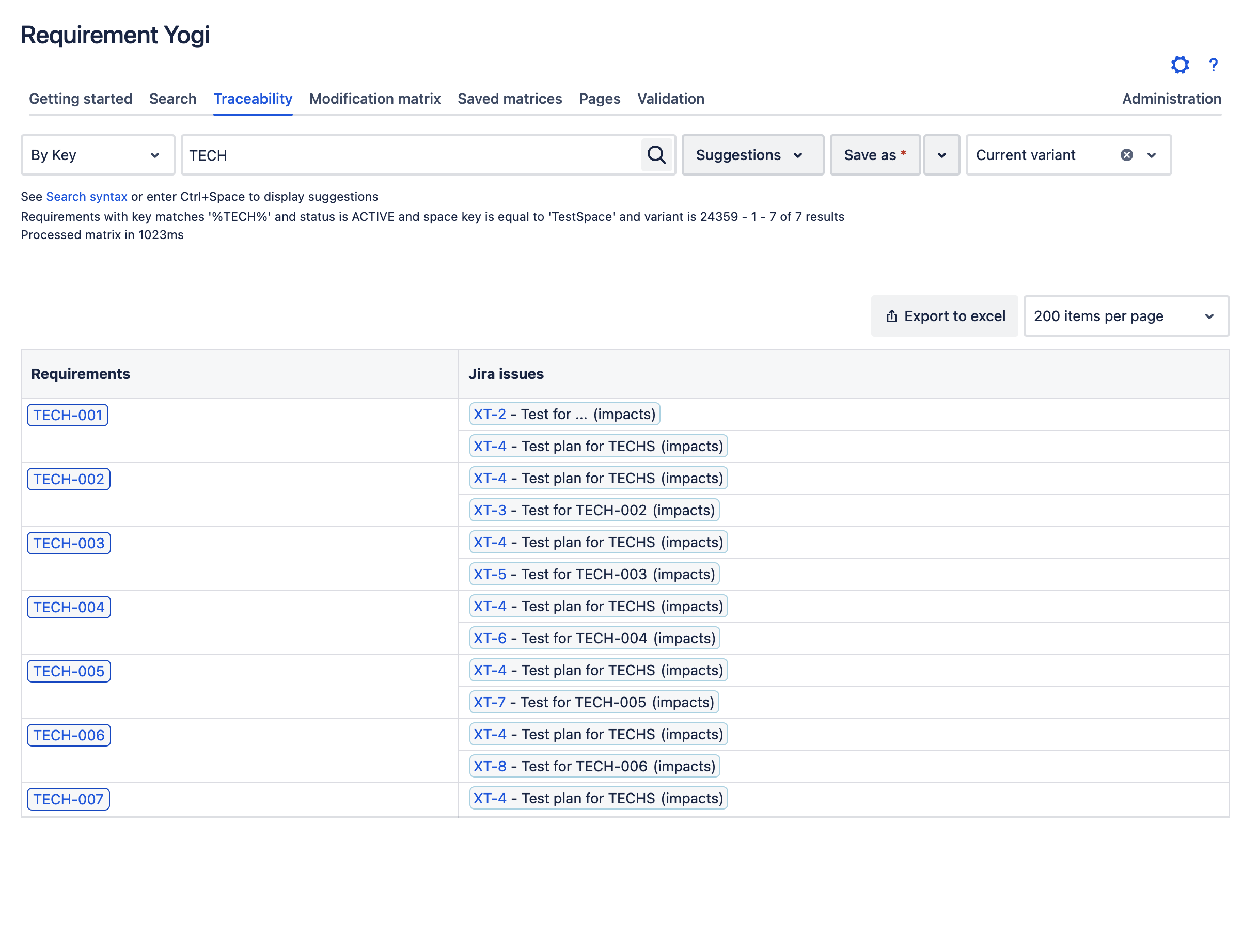Click the Export to Excel button

[x=945, y=315]
